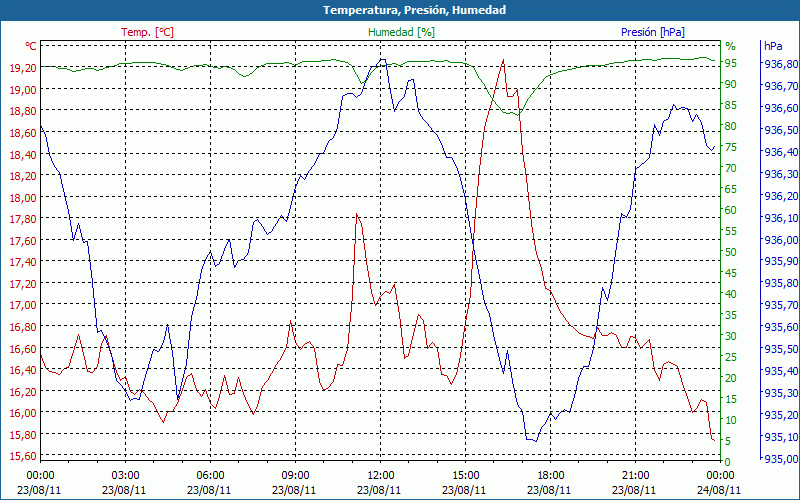Click the "17,40" temperature axis value

click(x=23, y=262)
